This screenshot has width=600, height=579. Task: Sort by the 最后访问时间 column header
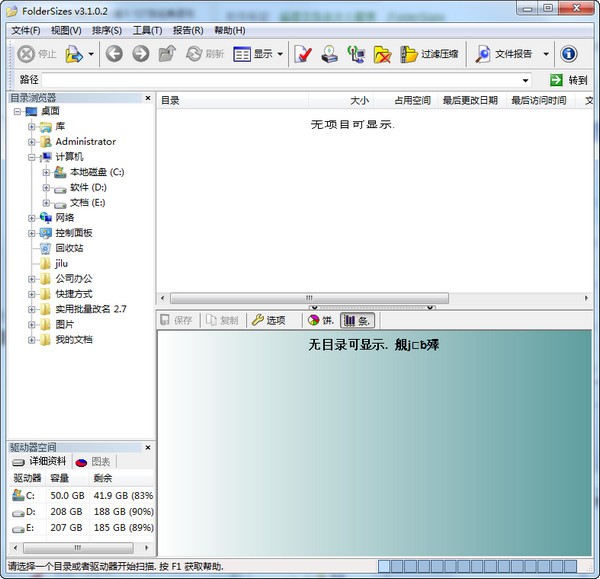click(x=540, y=101)
